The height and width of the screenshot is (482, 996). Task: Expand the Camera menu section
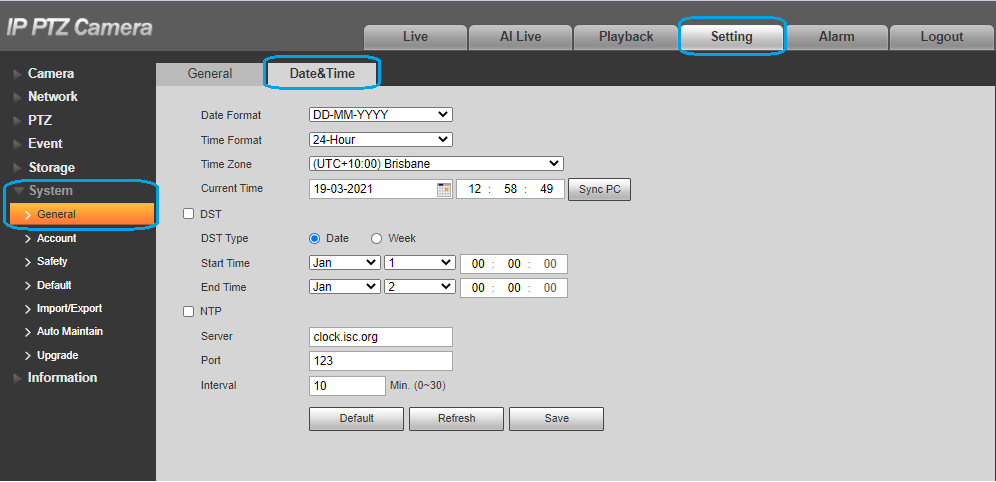pos(50,74)
